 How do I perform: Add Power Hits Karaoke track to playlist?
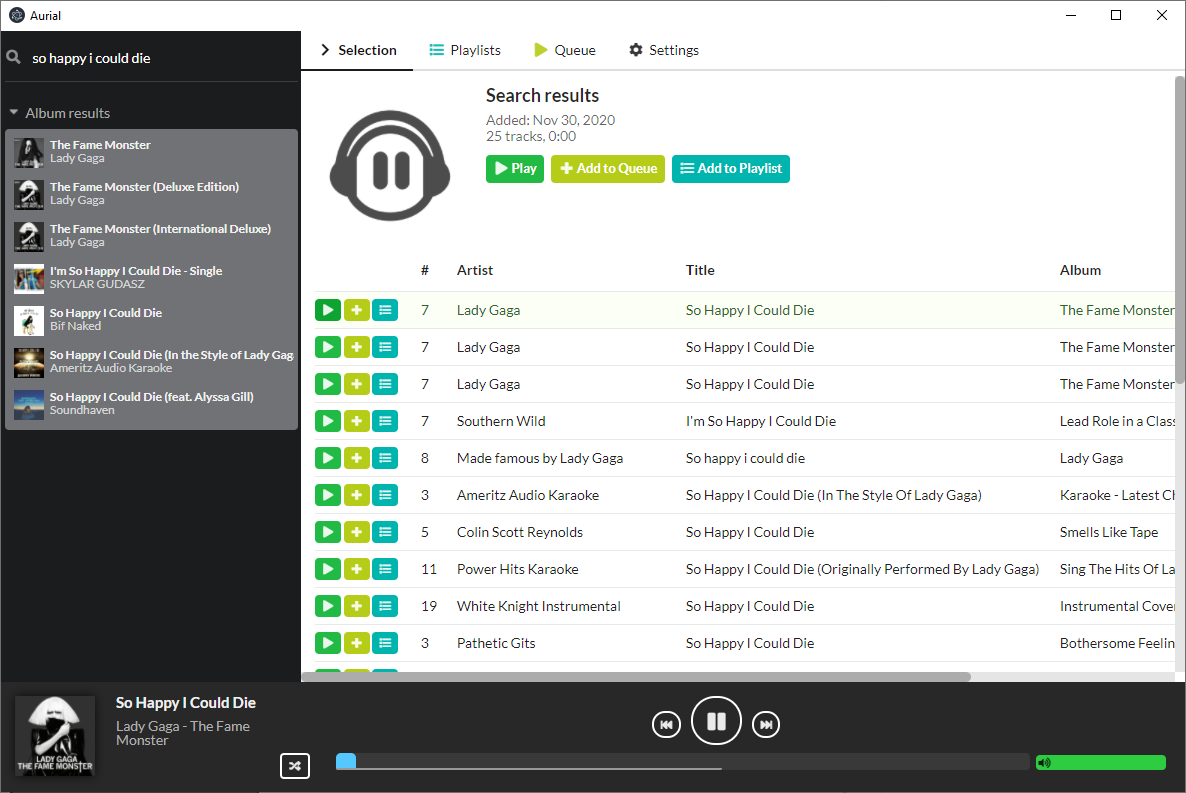(385, 570)
